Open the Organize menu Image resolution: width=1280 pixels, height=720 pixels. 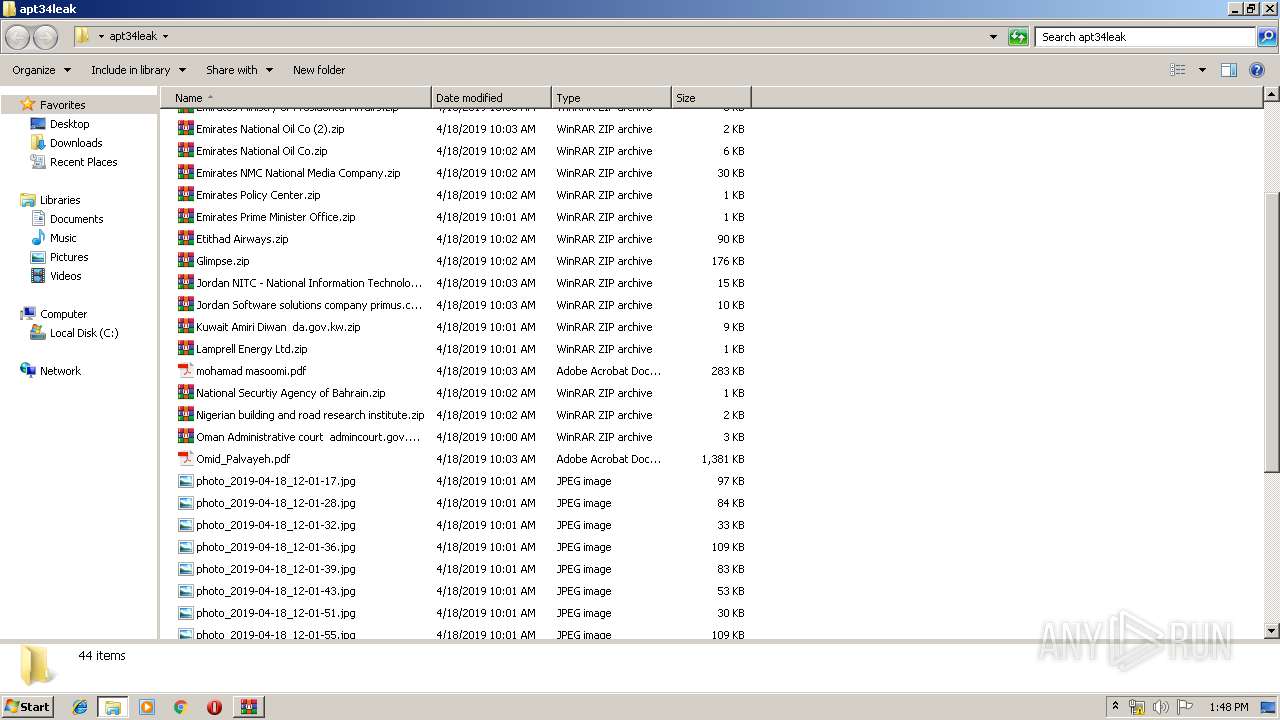point(42,70)
